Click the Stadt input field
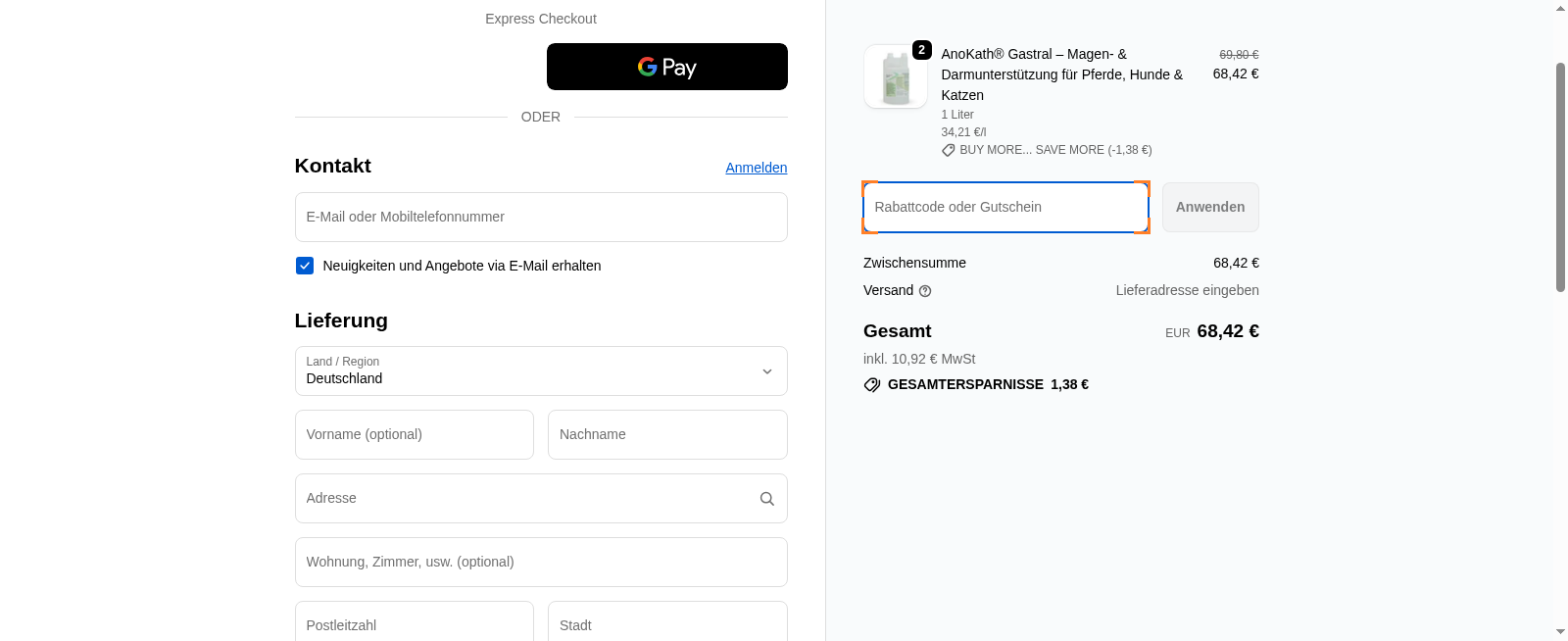The image size is (1568, 641). pyautogui.click(x=666, y=624)
